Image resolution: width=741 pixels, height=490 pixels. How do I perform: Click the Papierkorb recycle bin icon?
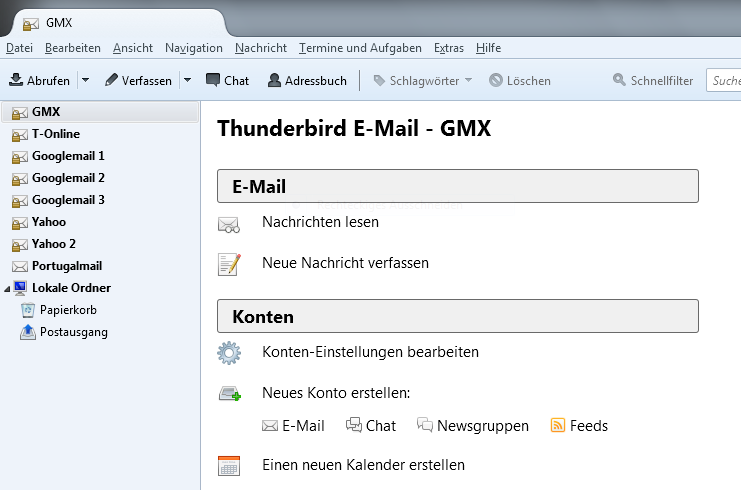(x=28, y=310)
